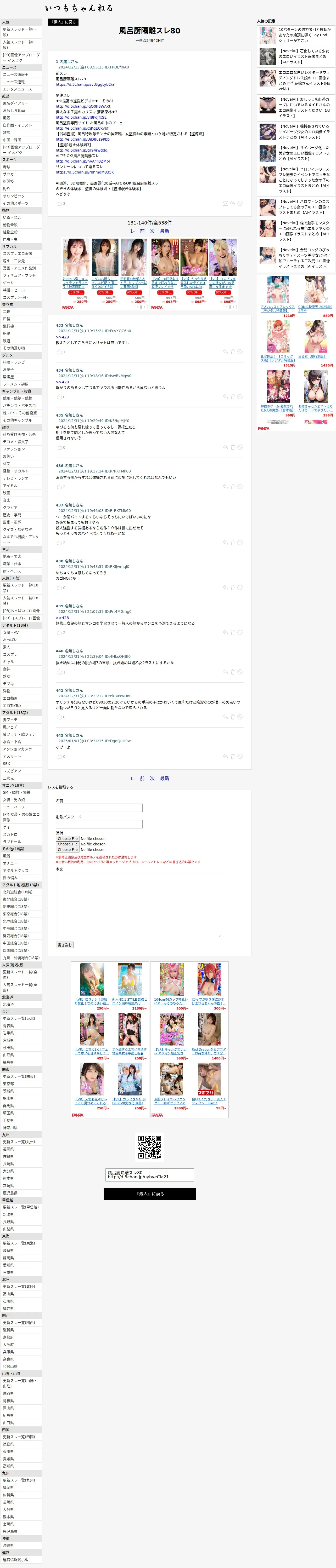
Task: Click report circle icon on post 433
Action: 240,352
